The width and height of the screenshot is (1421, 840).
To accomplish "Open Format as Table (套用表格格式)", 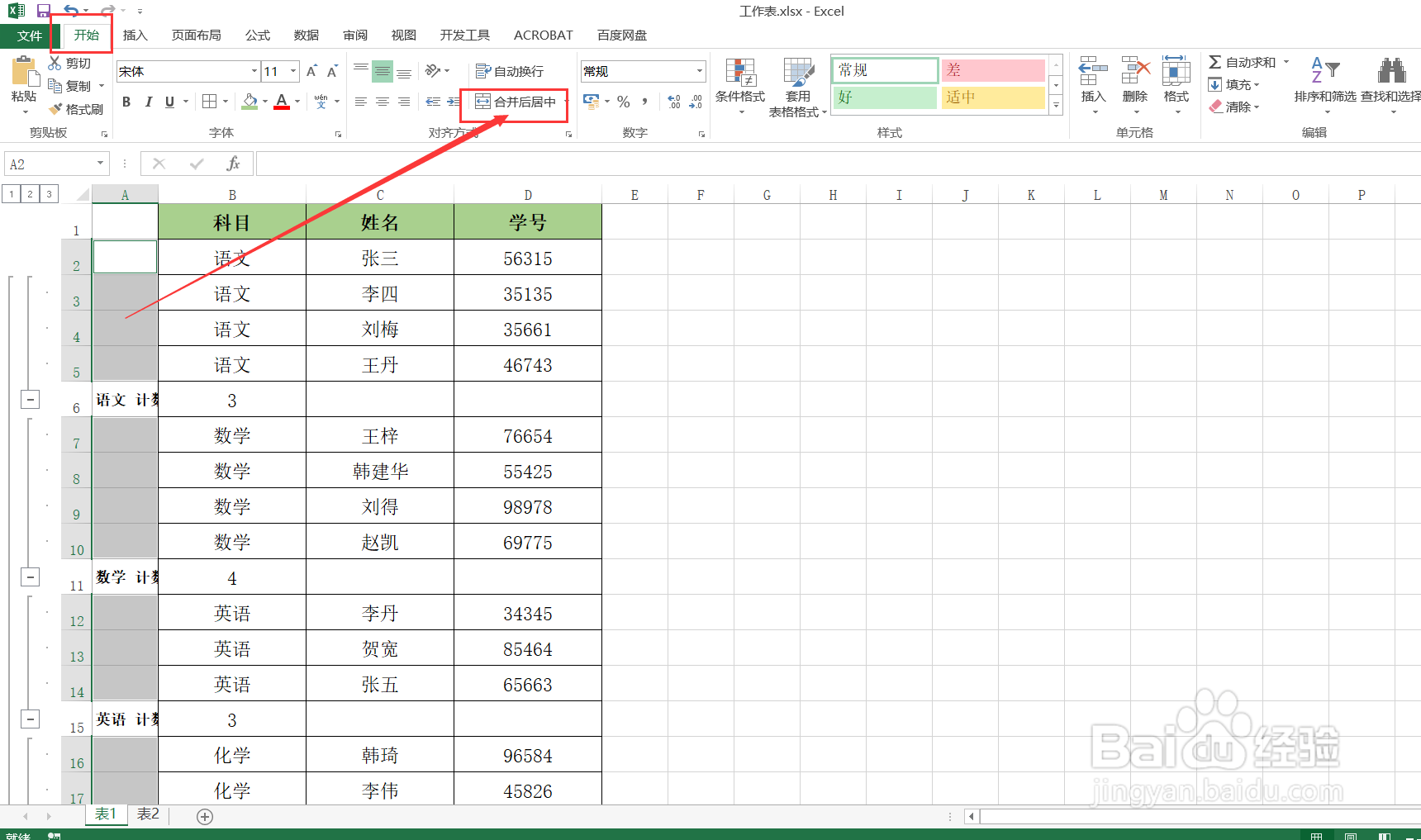I will [798, 86].
